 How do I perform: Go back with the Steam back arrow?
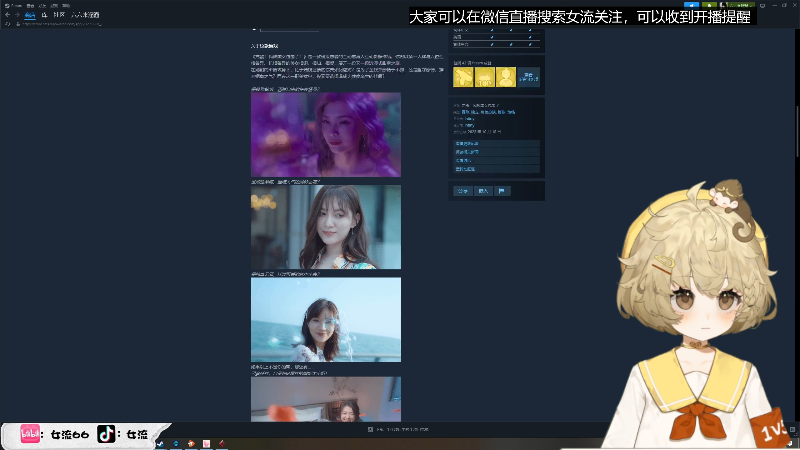click(x=7, y=15)
